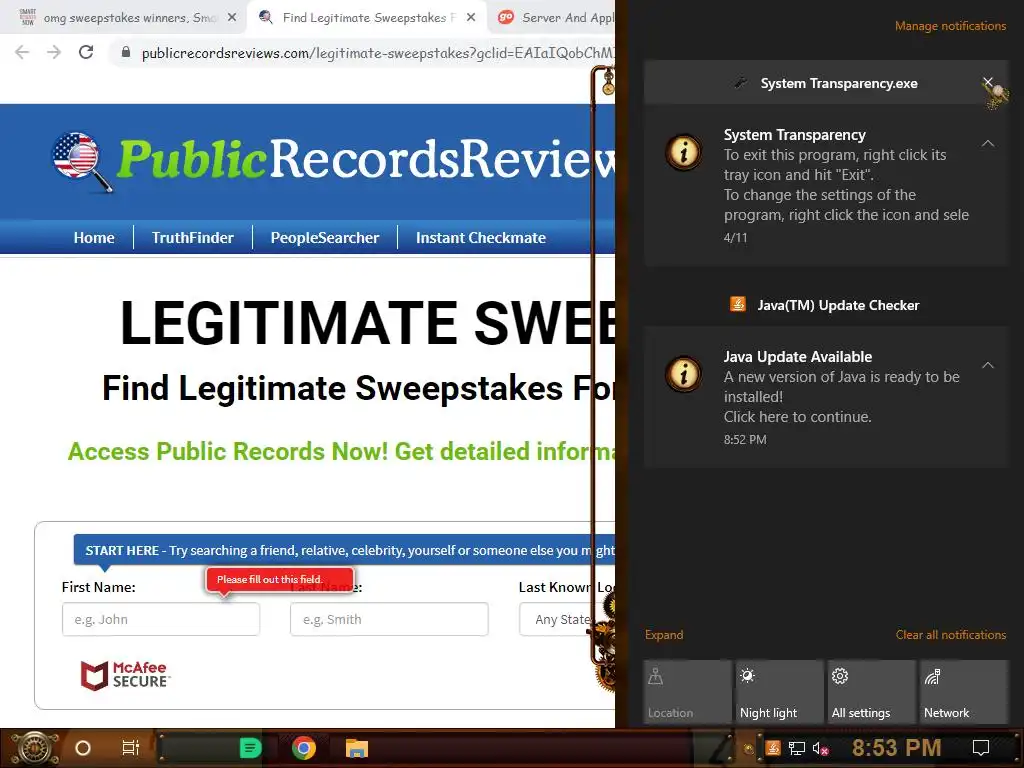Click the Cortana circle icon in taskbar

pyautogui.click(x=82, y=748)
